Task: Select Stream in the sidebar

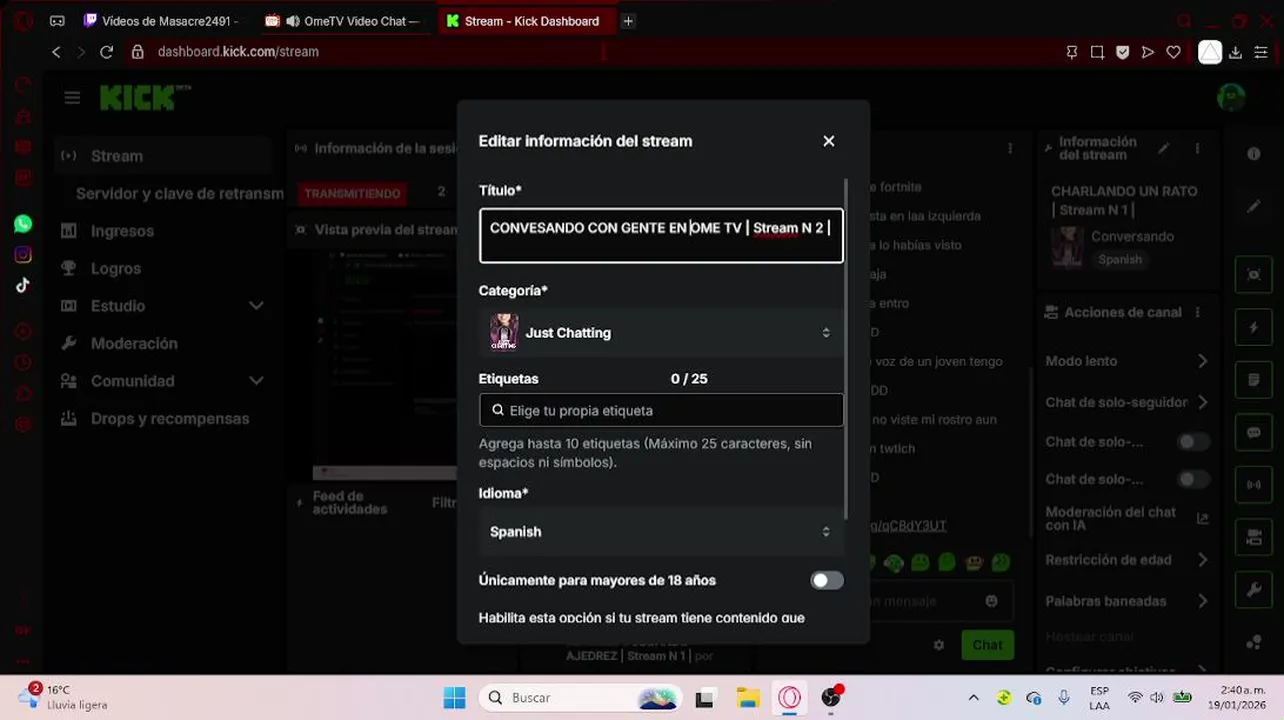Action: click(x=164, y=156)
